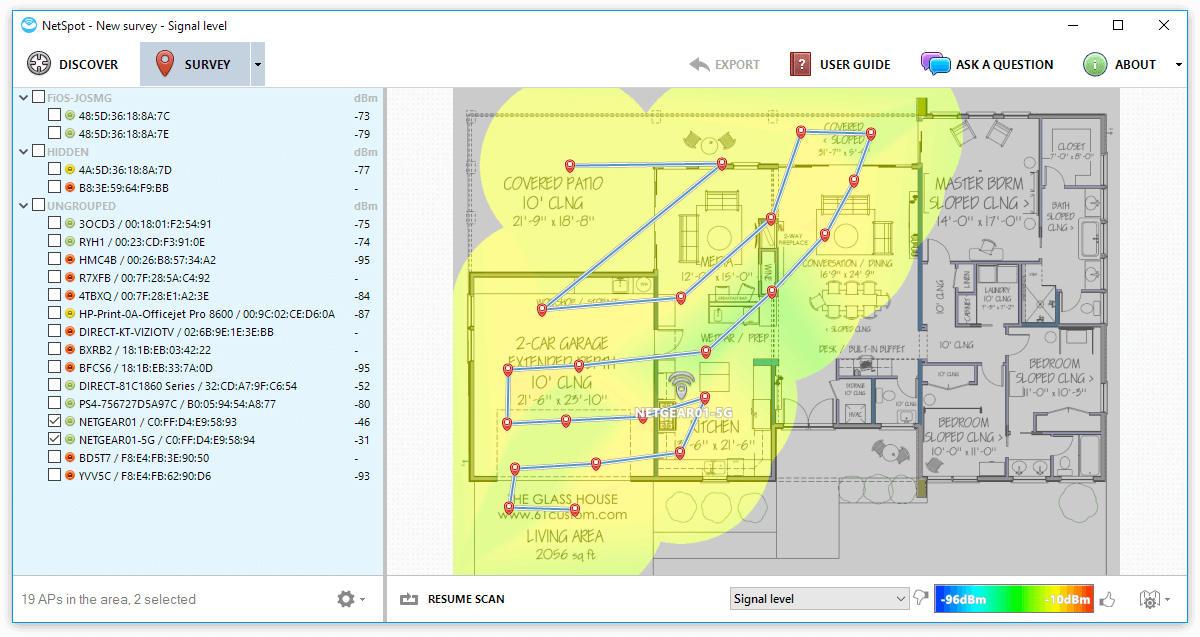Click the signal icon for 48:5D:36:18:8A:7E
The height and width of the screenshot is (637, 1200).
(70, 134)
